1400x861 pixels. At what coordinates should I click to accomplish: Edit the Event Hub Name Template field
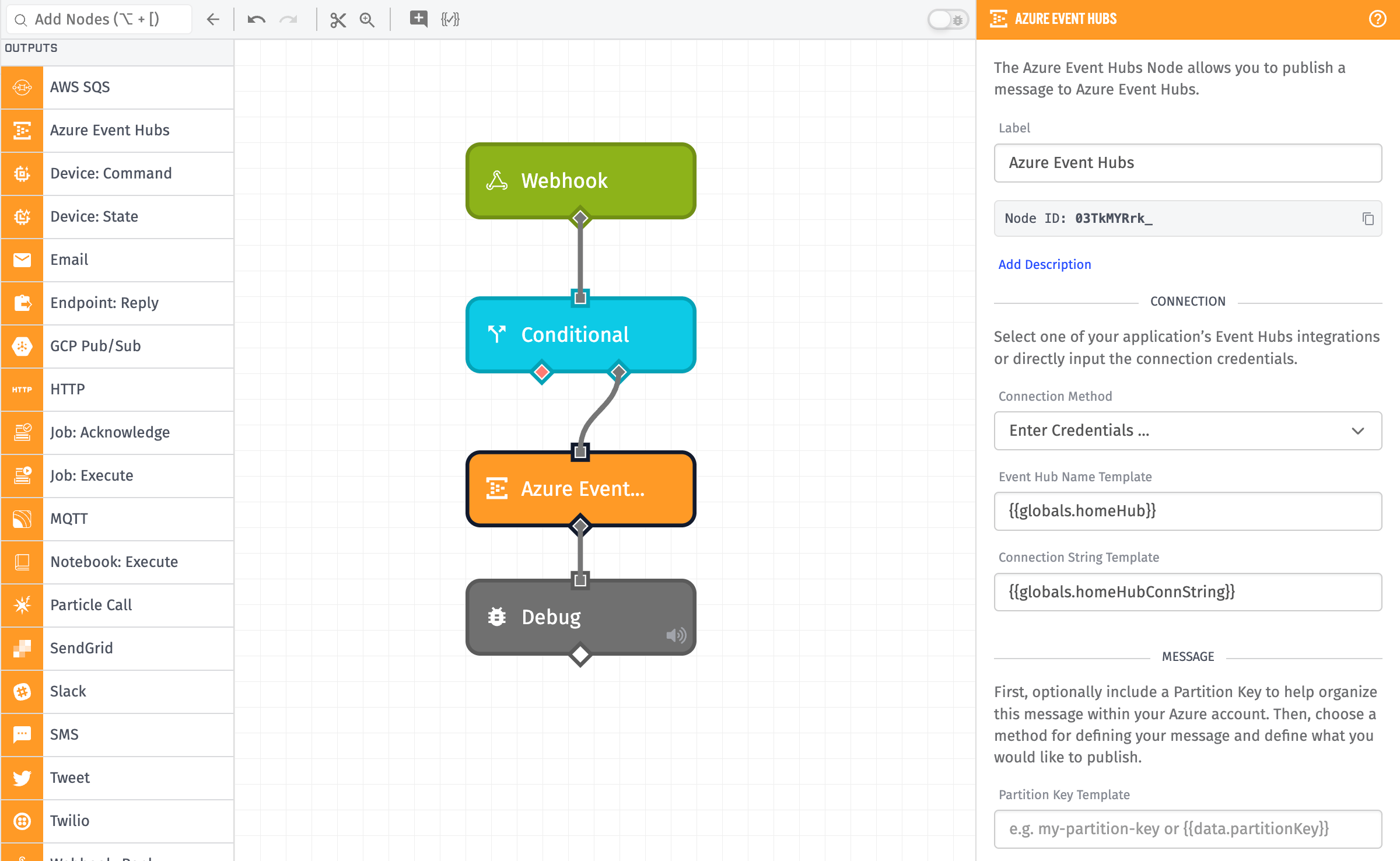(x=1188, y=511)
